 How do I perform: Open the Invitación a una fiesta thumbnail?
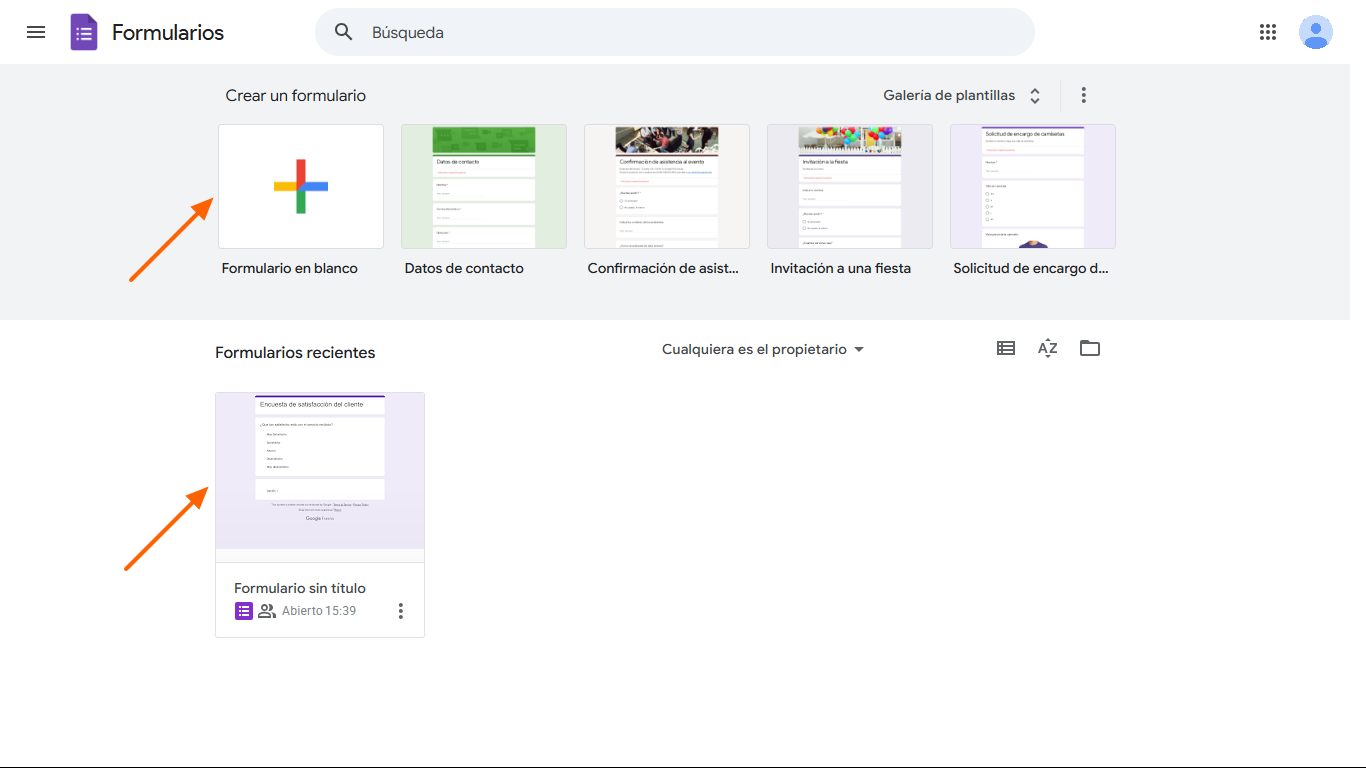pyautogui.click(x=850, y=187)
